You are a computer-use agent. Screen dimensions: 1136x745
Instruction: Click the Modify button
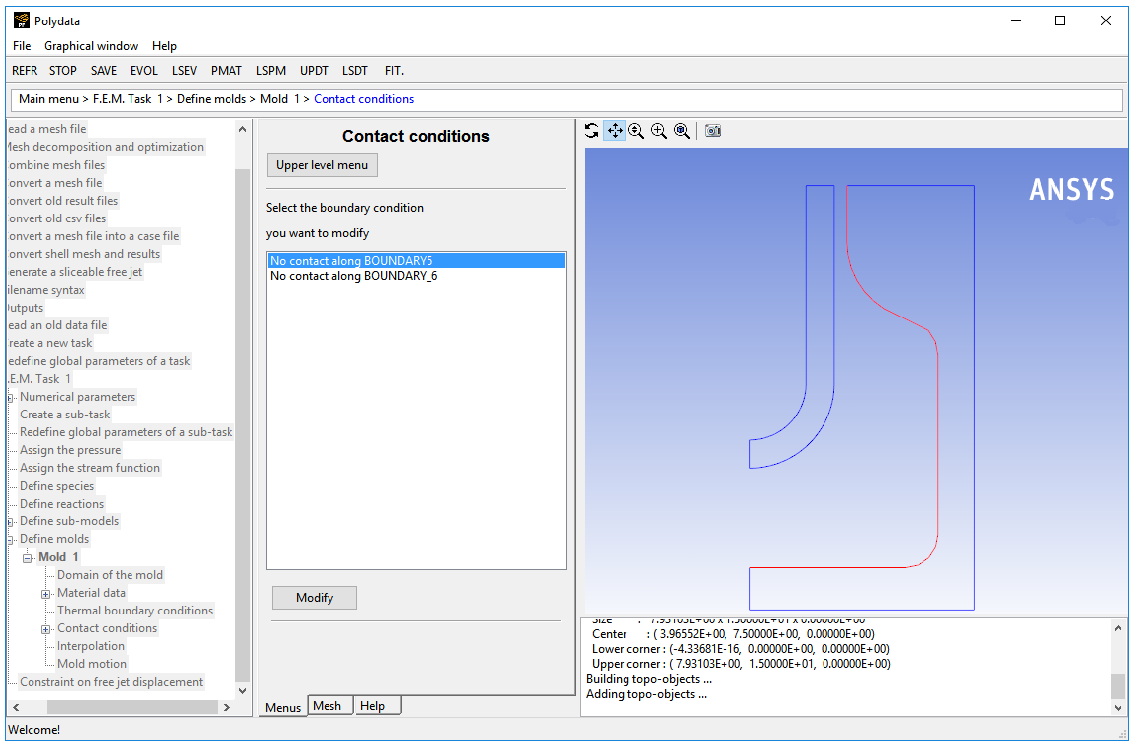pyautogui.click(x=314, y=597)
